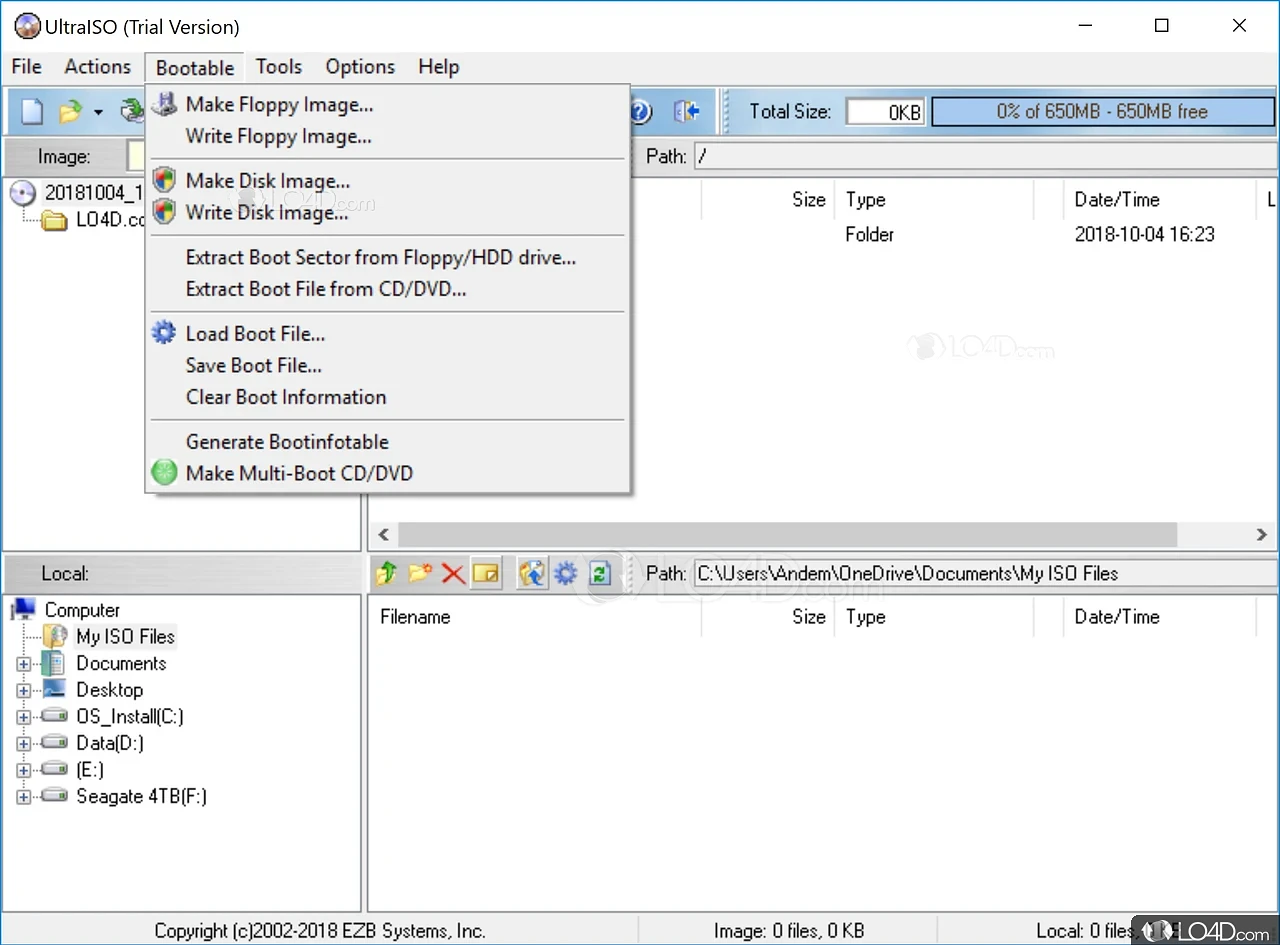Viewport: 1280px width, 945px height.
Task: Choose Write Floppy Image... menu entry
Action: click(x=388, y=136)
